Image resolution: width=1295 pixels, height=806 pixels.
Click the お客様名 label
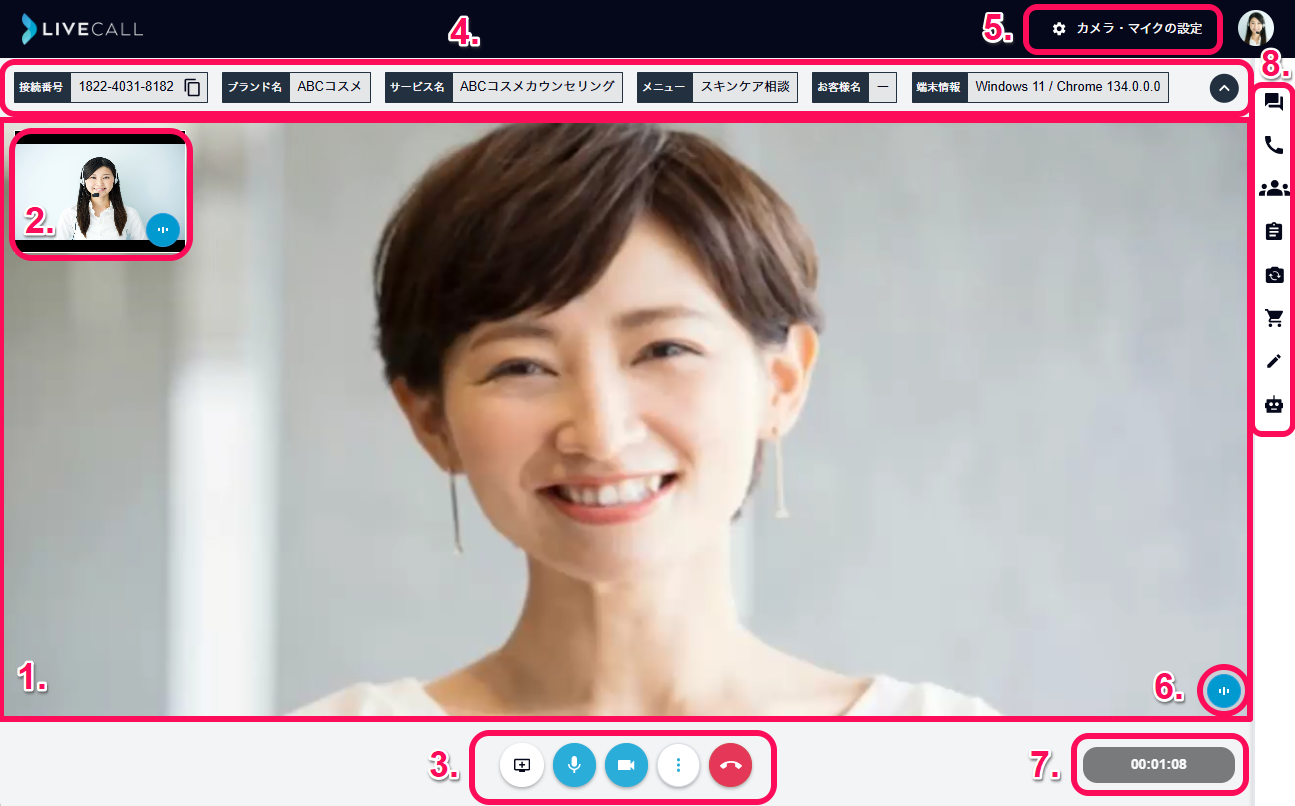click(x=839, y=87)
